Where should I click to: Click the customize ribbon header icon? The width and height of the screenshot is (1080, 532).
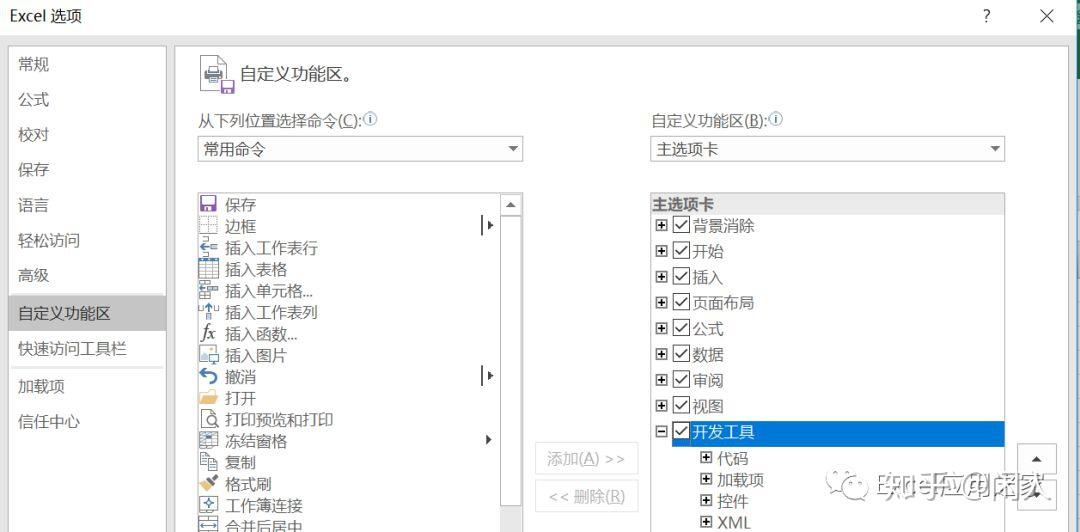pyautogui.click(x=217, y=74)
